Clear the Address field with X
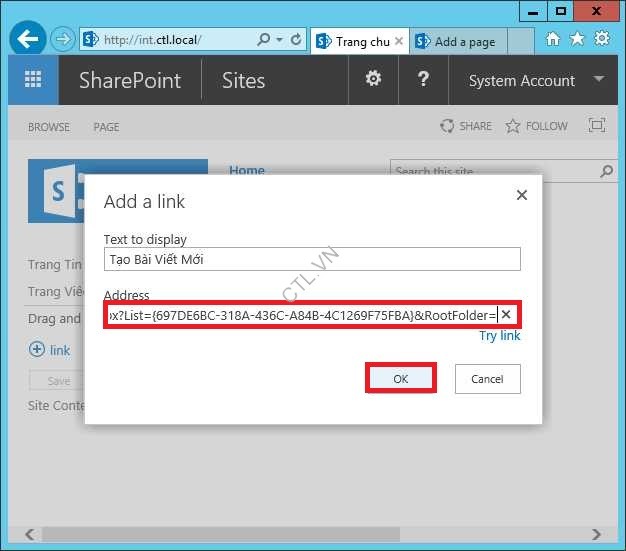 pos(506,315)
